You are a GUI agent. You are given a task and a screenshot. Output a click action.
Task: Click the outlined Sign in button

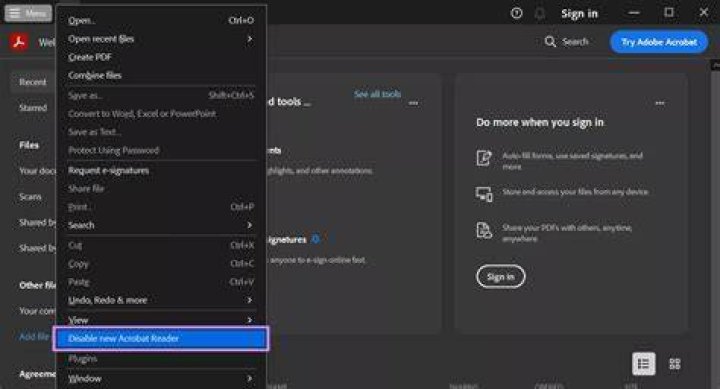(x=501, y=276)
